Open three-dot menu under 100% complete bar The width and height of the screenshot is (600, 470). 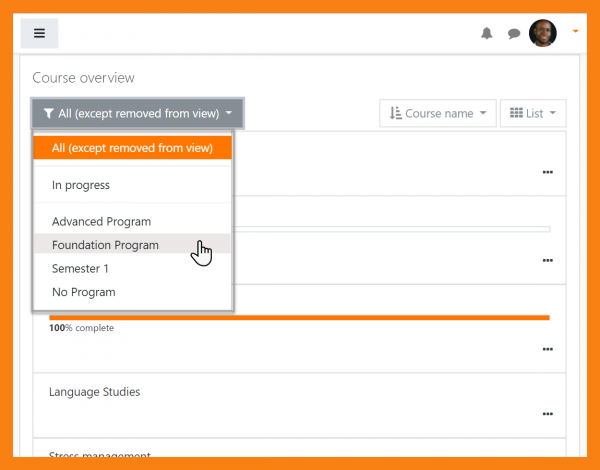coord(548,349)
